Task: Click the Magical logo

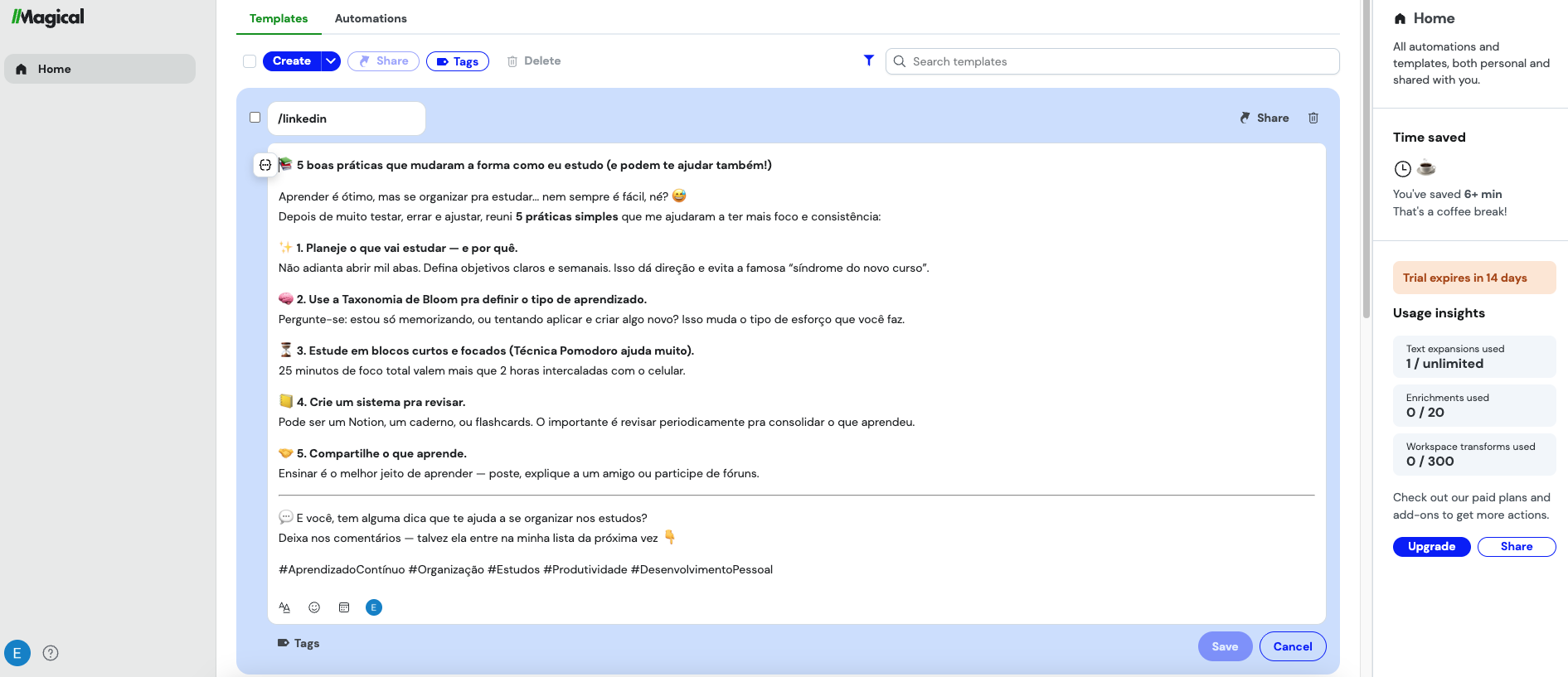Action: [x=47, y=17]
